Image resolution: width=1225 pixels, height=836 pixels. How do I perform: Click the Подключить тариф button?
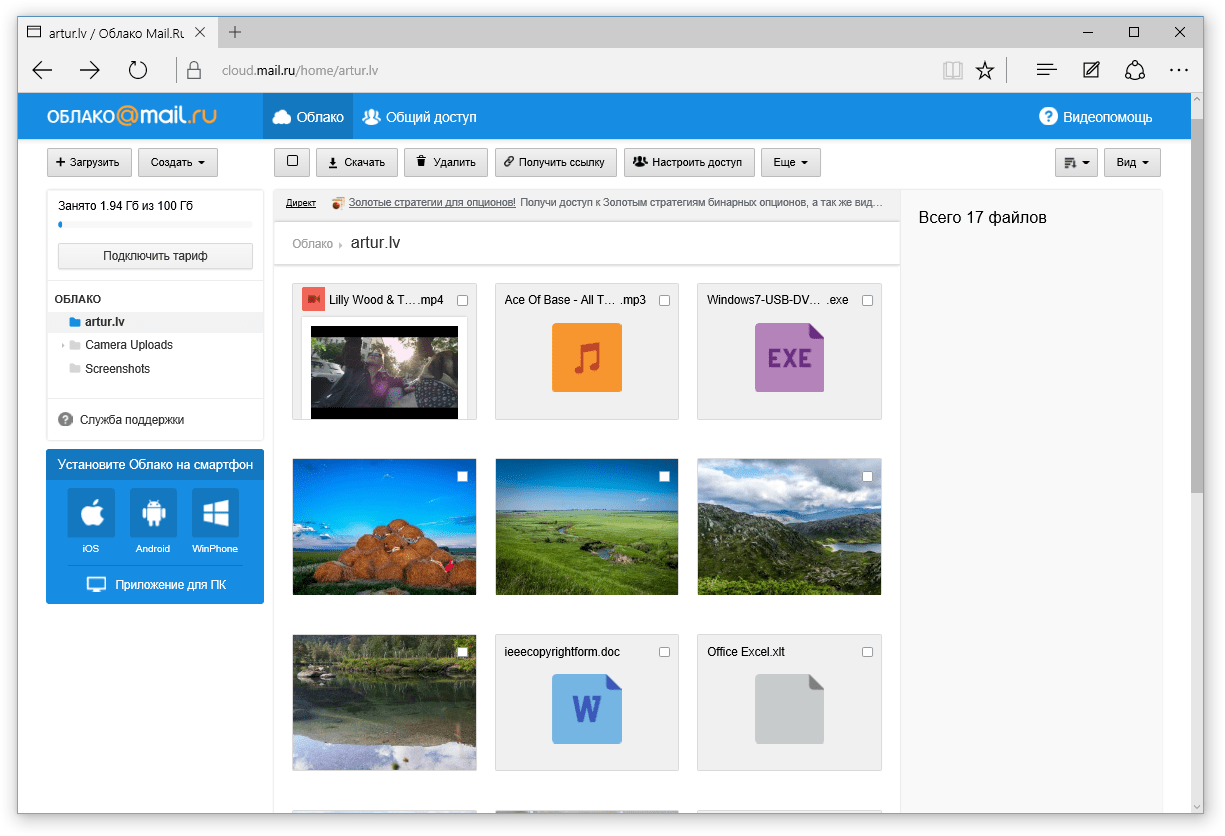pos(155,256)
